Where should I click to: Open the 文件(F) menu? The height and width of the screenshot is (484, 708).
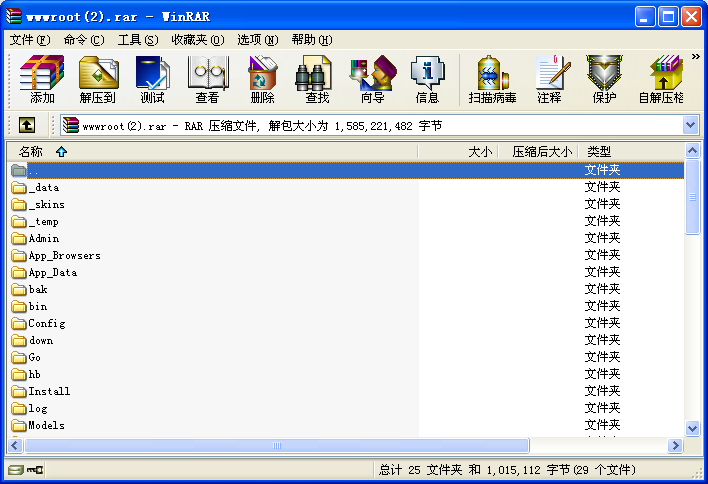30,40
